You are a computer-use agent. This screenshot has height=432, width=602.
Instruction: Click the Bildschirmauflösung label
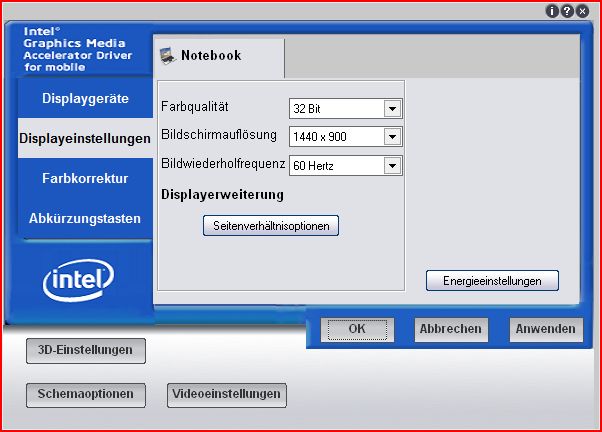tap(219, 135)
